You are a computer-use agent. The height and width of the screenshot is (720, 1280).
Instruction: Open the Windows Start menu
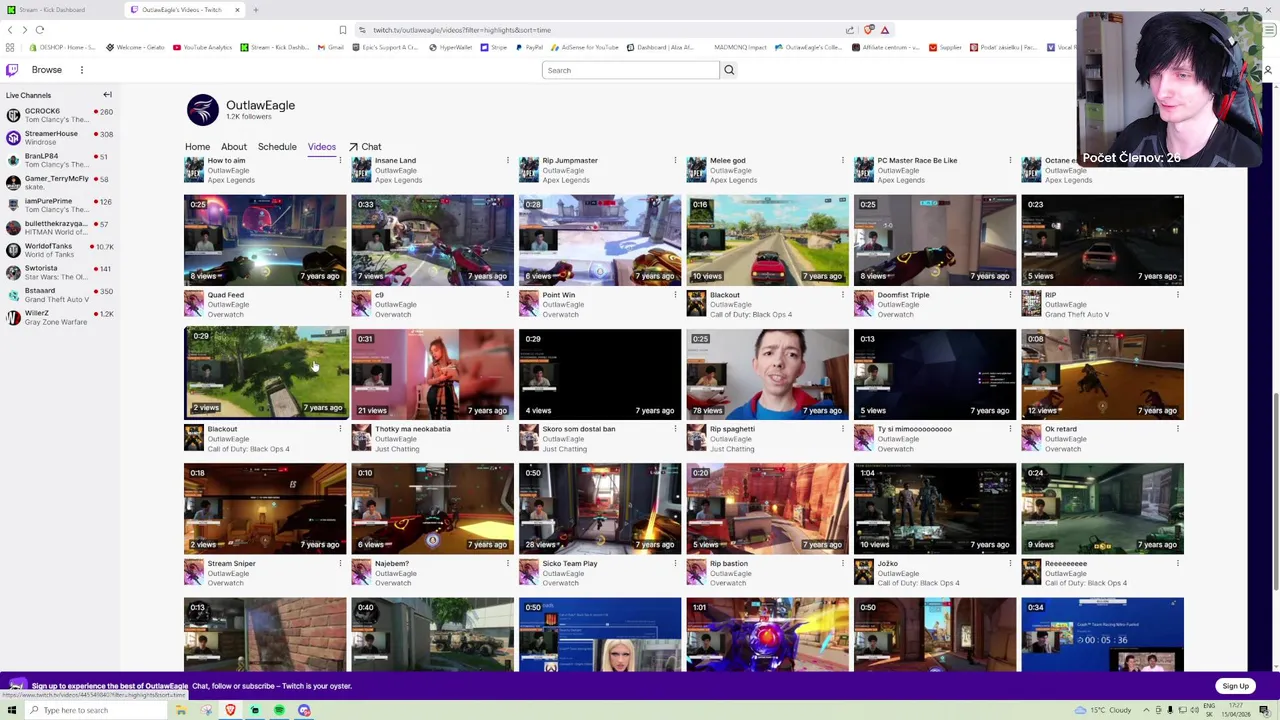tap(12, 710)
